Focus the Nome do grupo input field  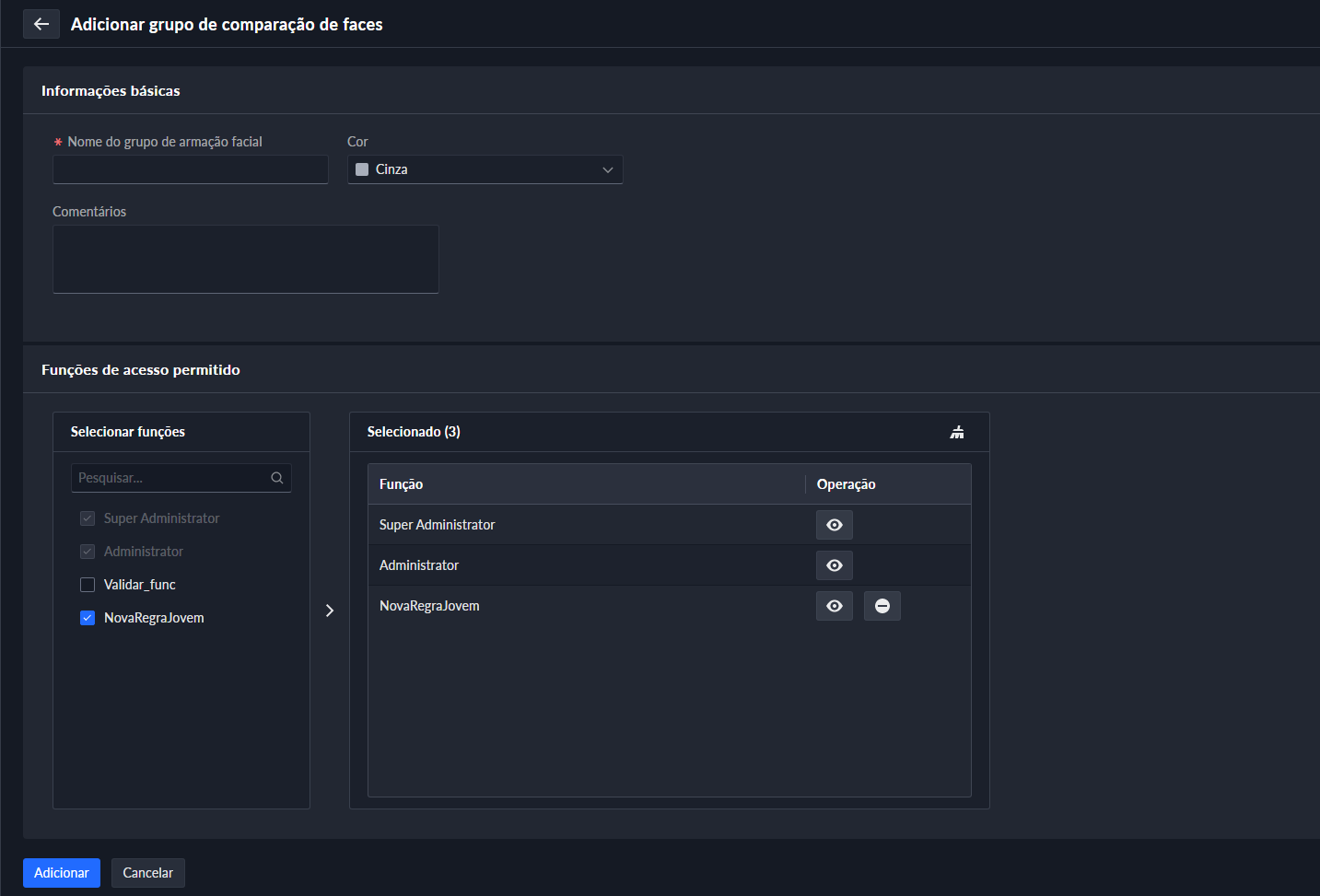pos(191,169)
